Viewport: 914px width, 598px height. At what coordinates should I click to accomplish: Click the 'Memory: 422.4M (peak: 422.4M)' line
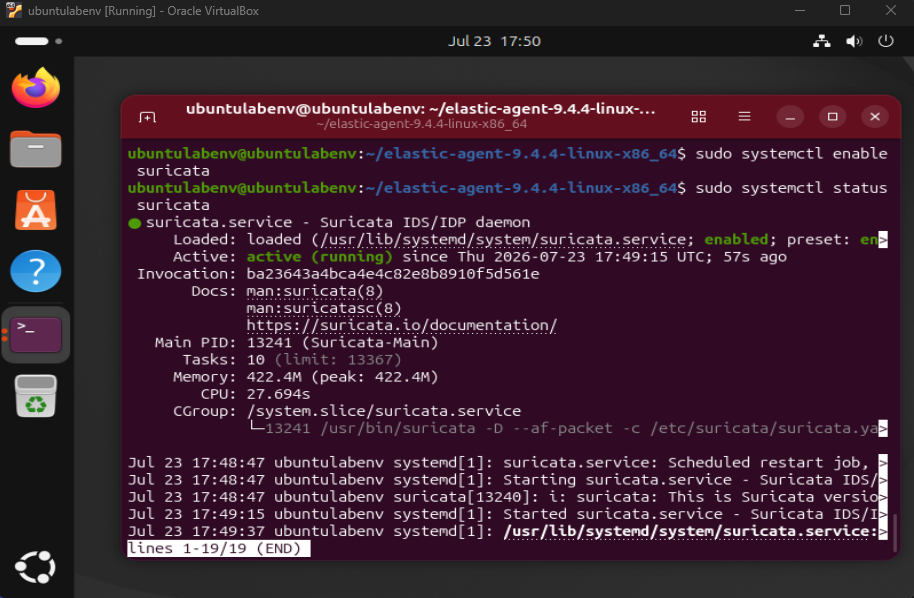(305, 377)
